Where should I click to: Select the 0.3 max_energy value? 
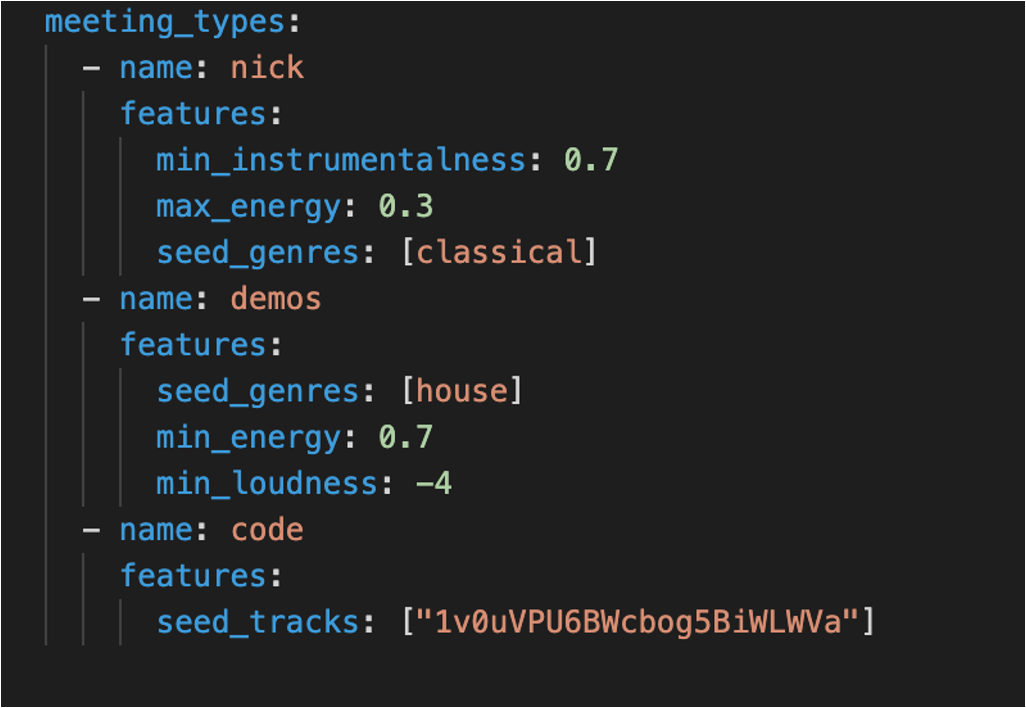click(406, 207)
